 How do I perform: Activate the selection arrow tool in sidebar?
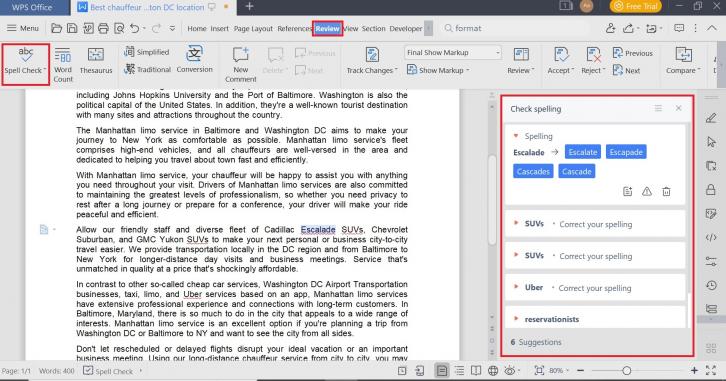coord(711,142)
